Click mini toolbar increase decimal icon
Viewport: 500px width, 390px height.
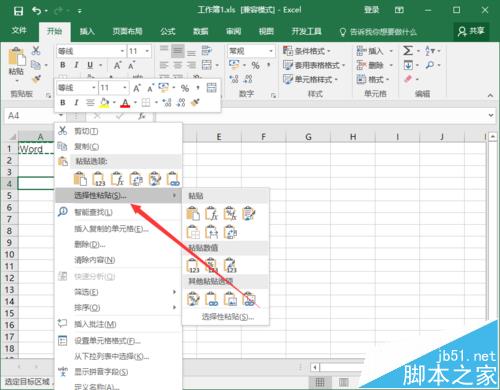tap(167, 102)
